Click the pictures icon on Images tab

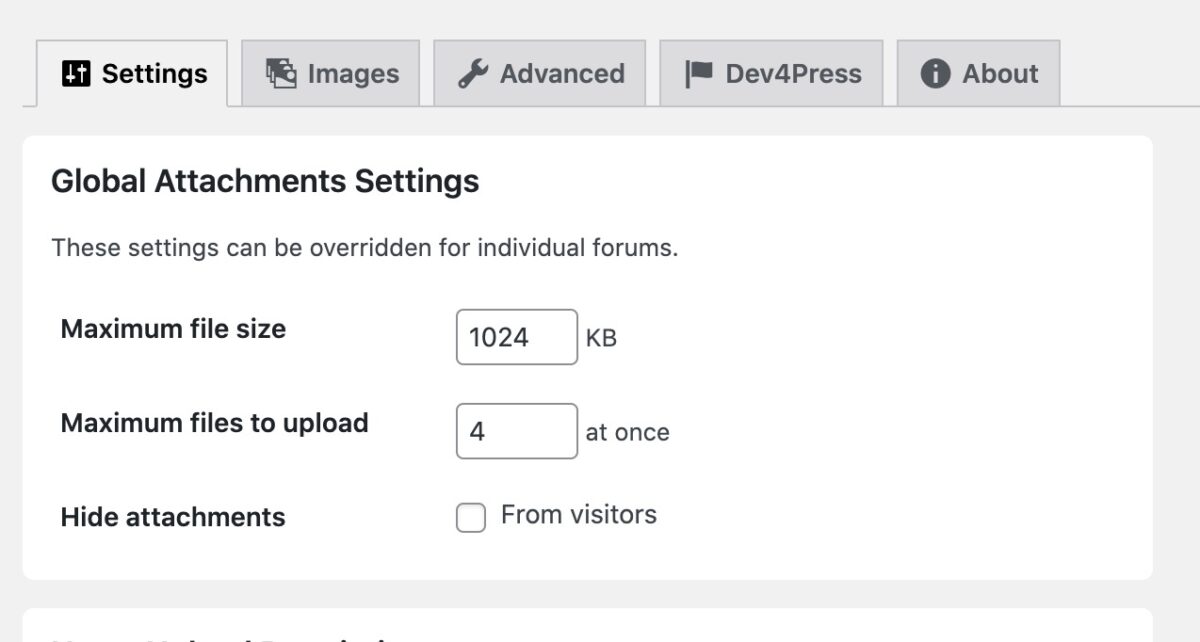(281, 73)
